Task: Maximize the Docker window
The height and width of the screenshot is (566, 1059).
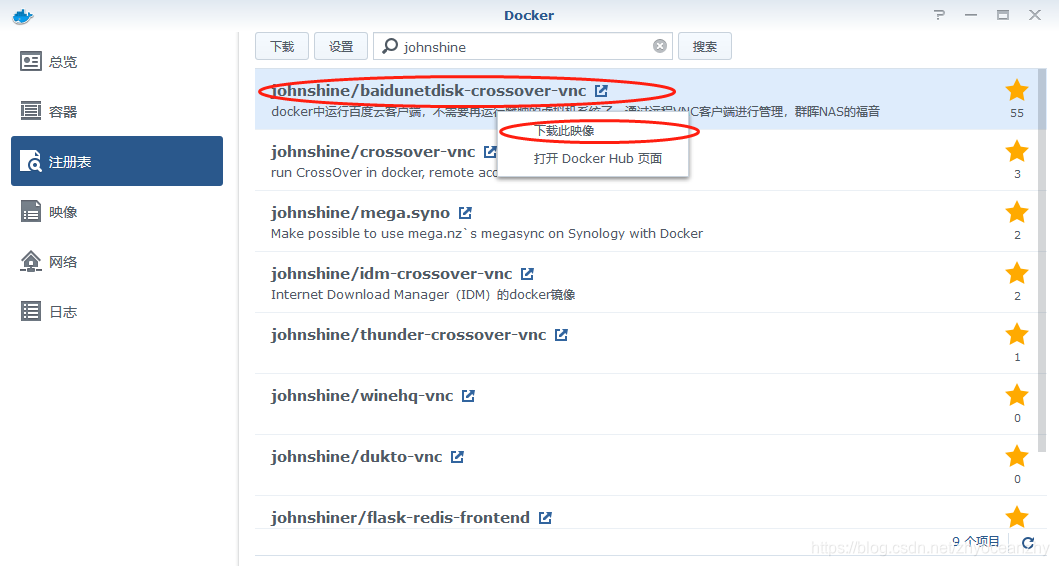Action: tap(1003, 15)
